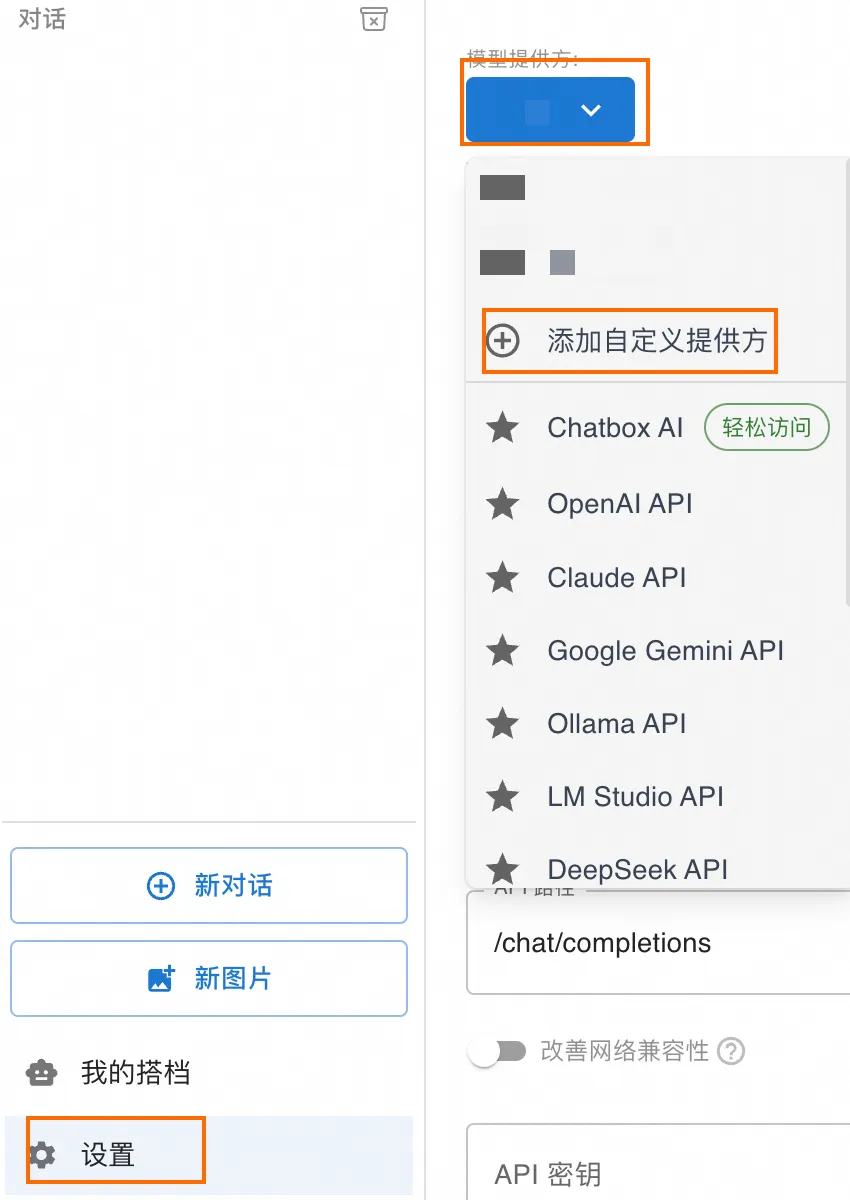Click the archive icon beside 对话 header

[373, 19]
